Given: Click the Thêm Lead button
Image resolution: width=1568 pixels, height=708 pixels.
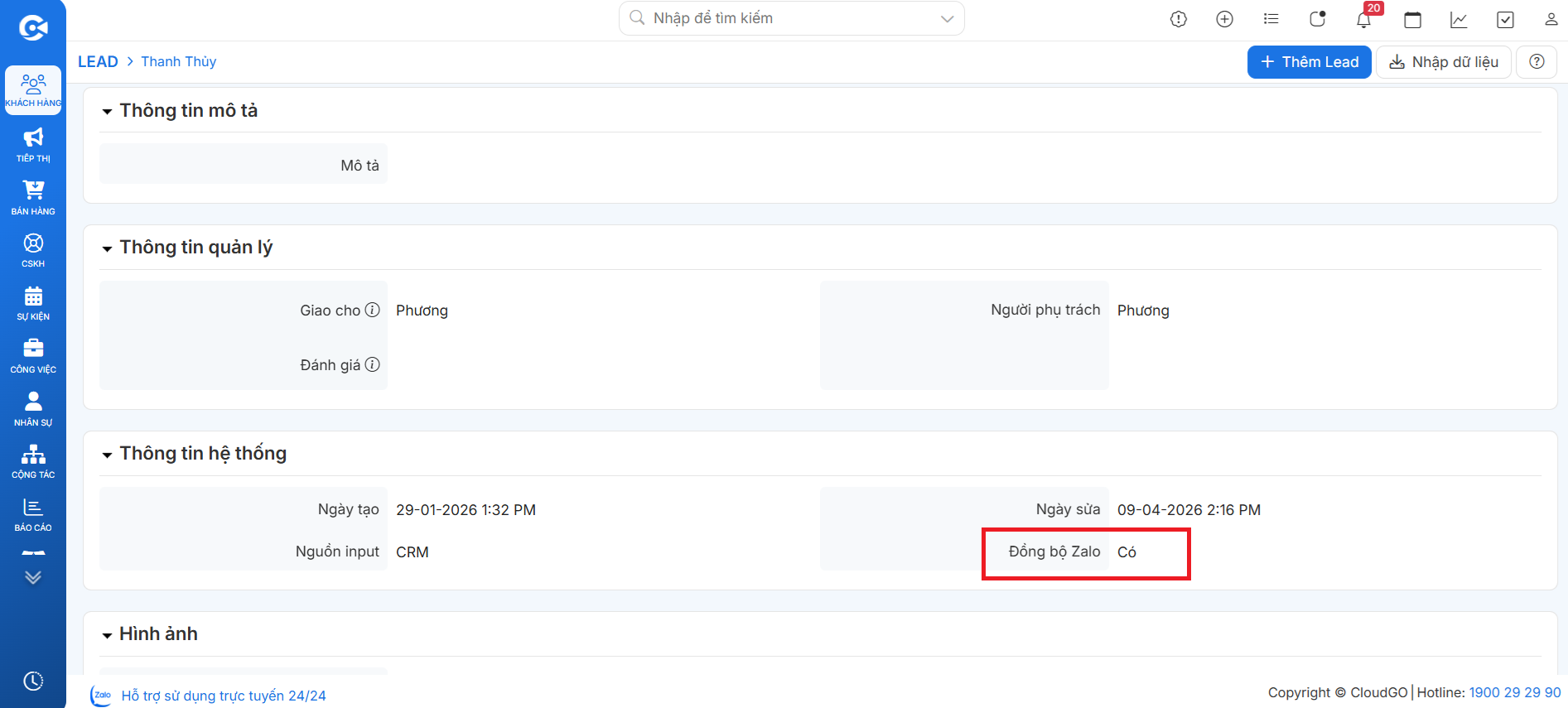Looking at the screenshot, I should pyautogui.click(x=1310, y=62).
